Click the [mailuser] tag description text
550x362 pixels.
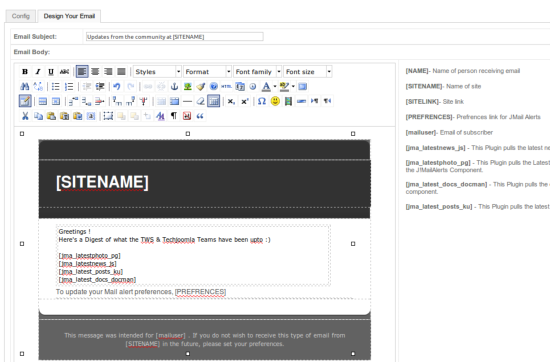[449, 133]
